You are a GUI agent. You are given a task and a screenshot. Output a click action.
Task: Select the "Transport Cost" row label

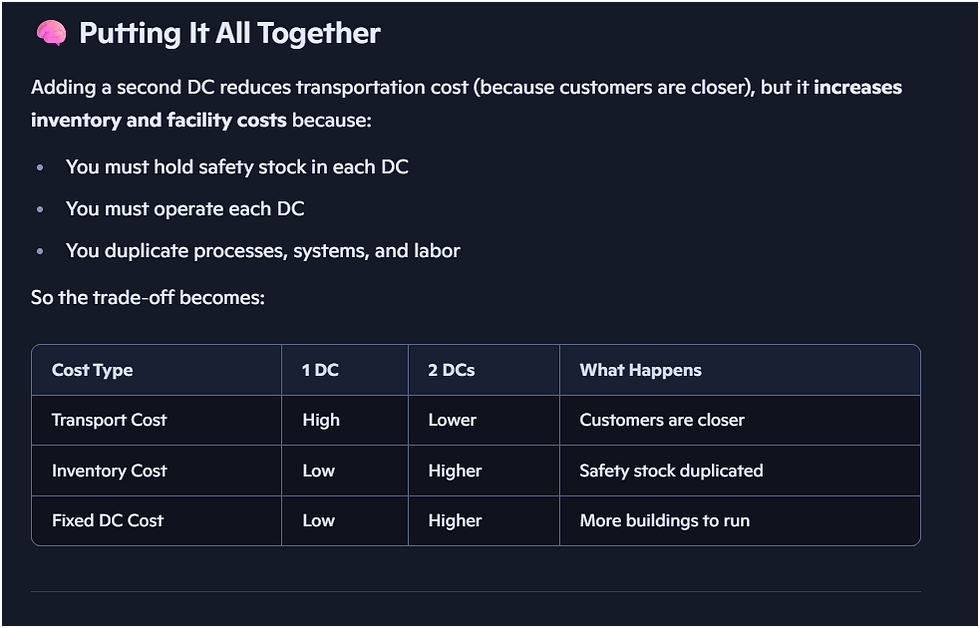coord(109,420)
